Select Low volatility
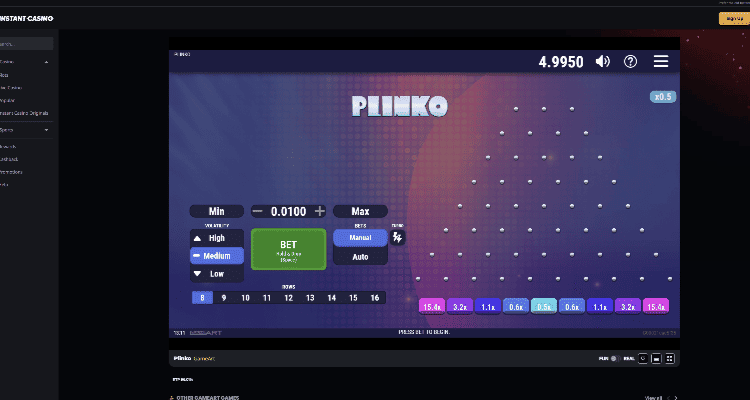This screenshot has height=400, width=750. coord(217,274)
